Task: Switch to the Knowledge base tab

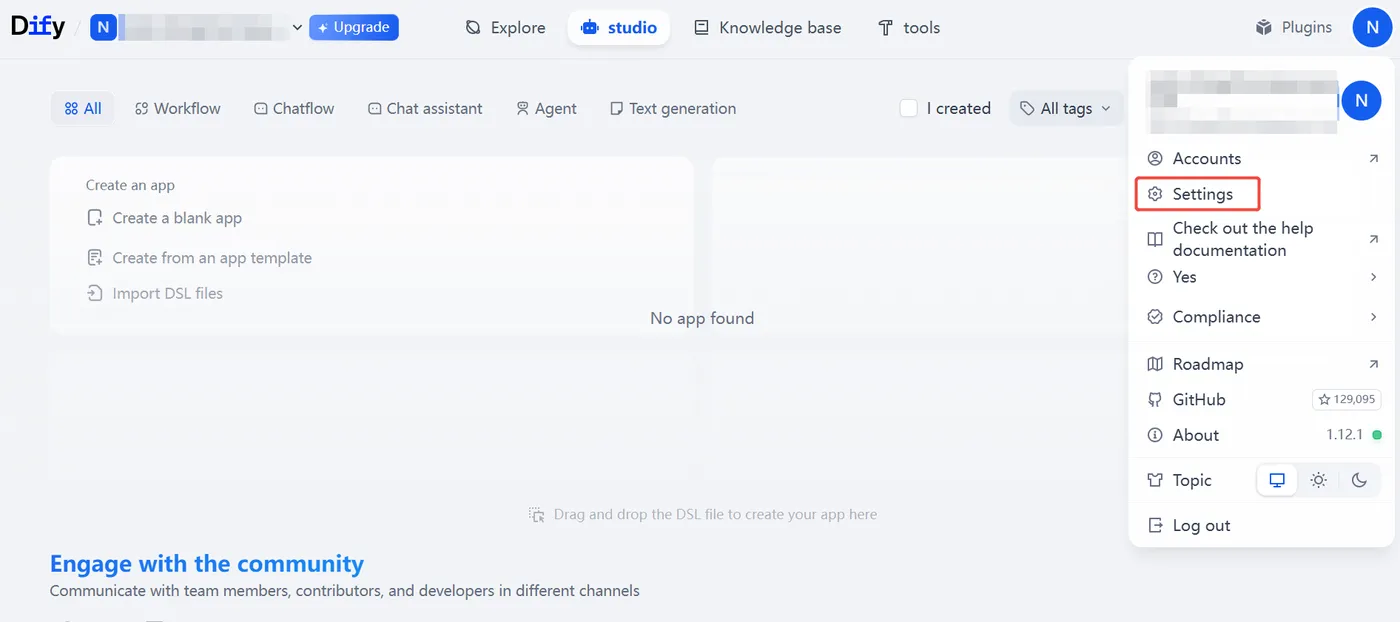Action: coord(768,28)
